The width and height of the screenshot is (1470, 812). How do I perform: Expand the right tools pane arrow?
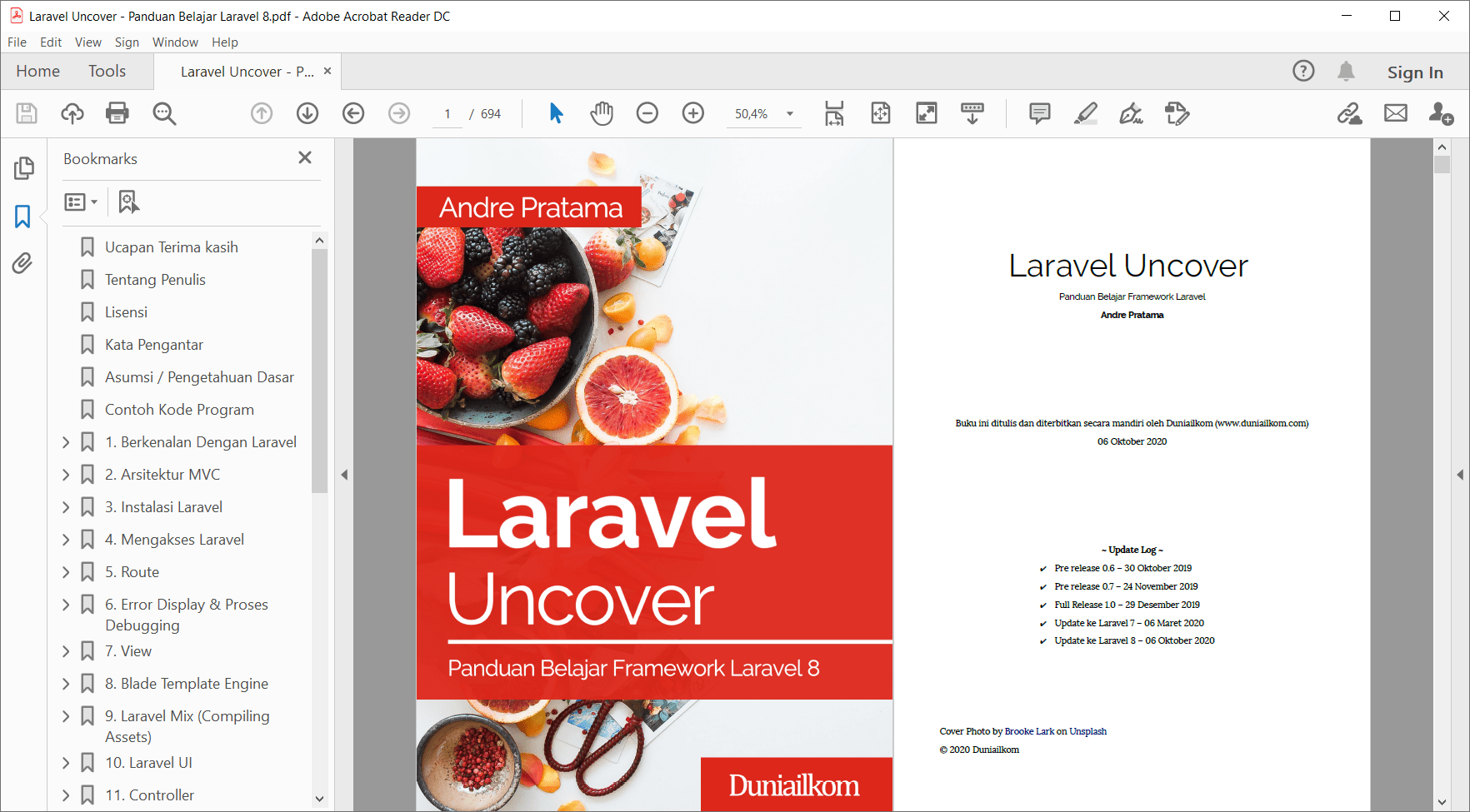(1460, 475)
